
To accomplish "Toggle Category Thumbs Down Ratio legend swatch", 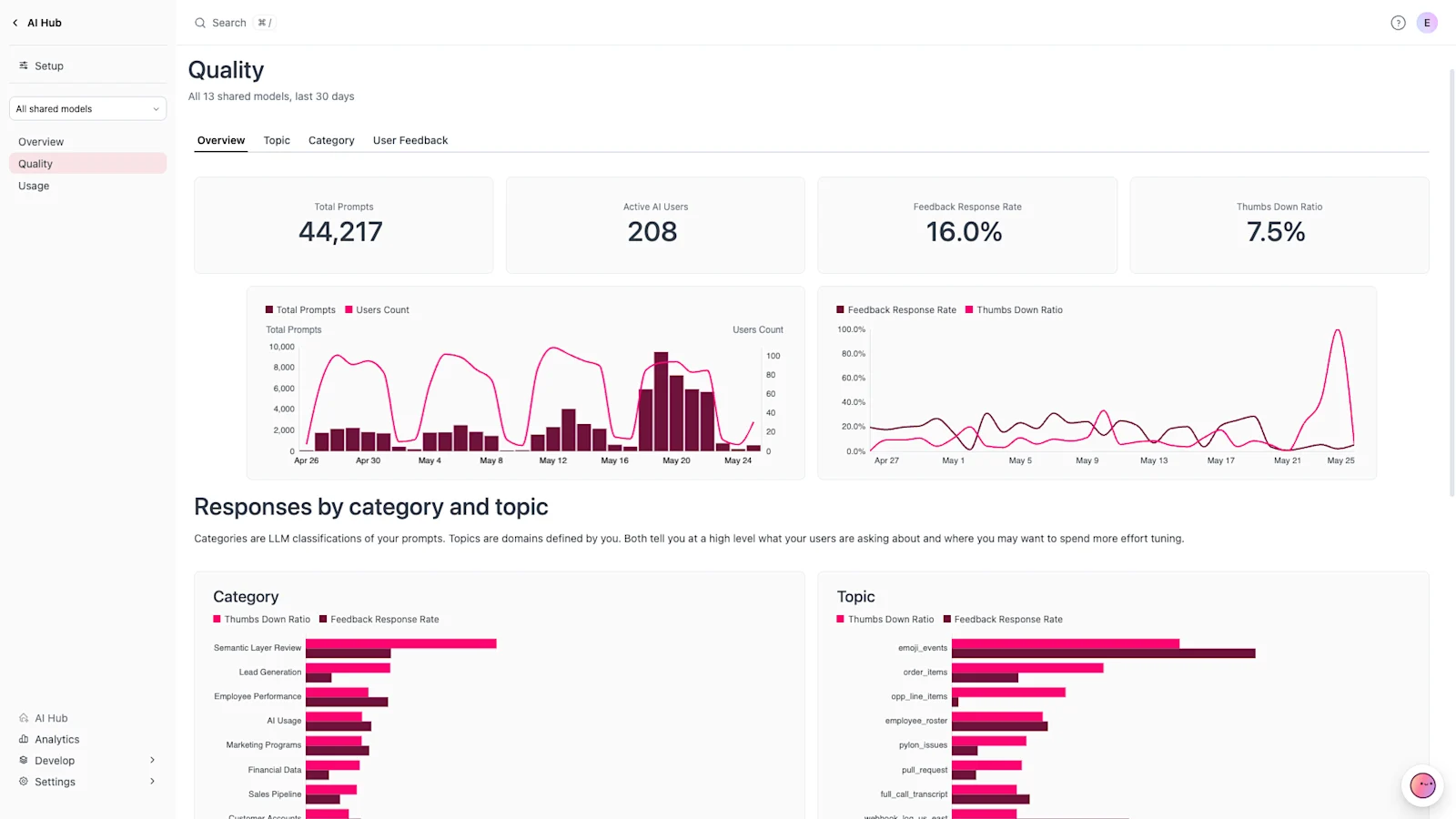I will (x=217, y=619).
